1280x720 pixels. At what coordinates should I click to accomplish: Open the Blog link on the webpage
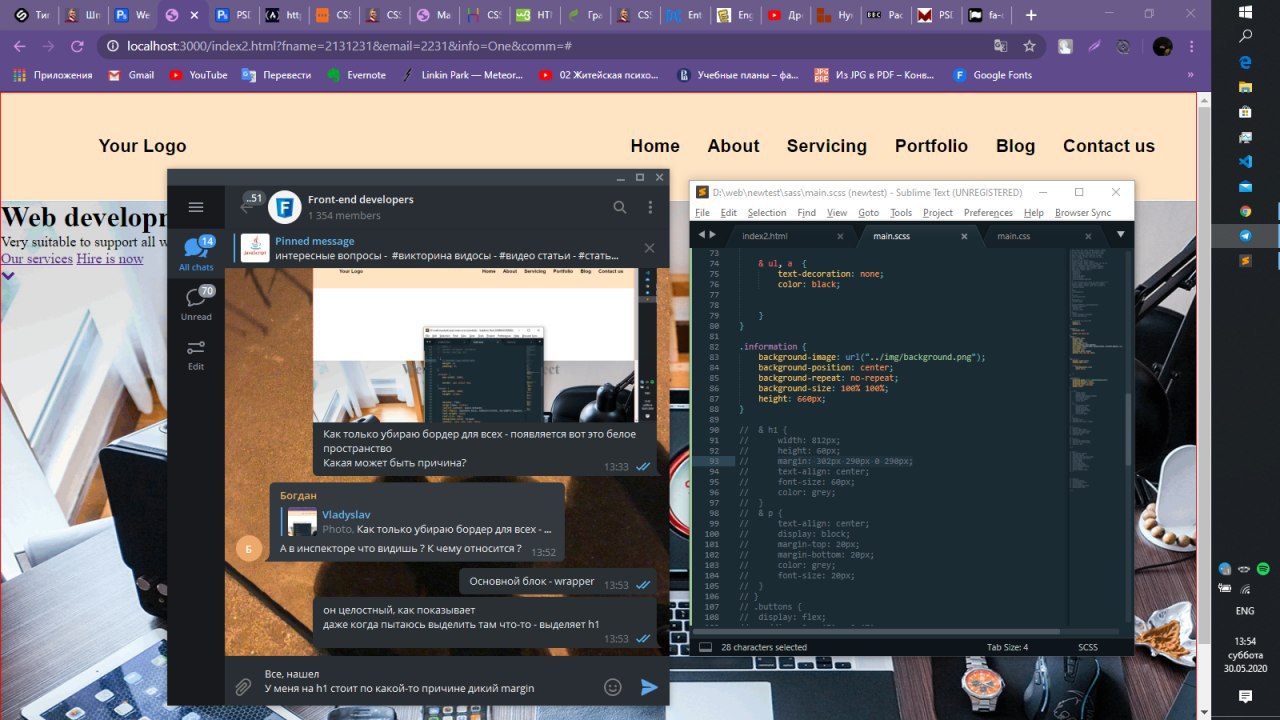pos(1015,146)
